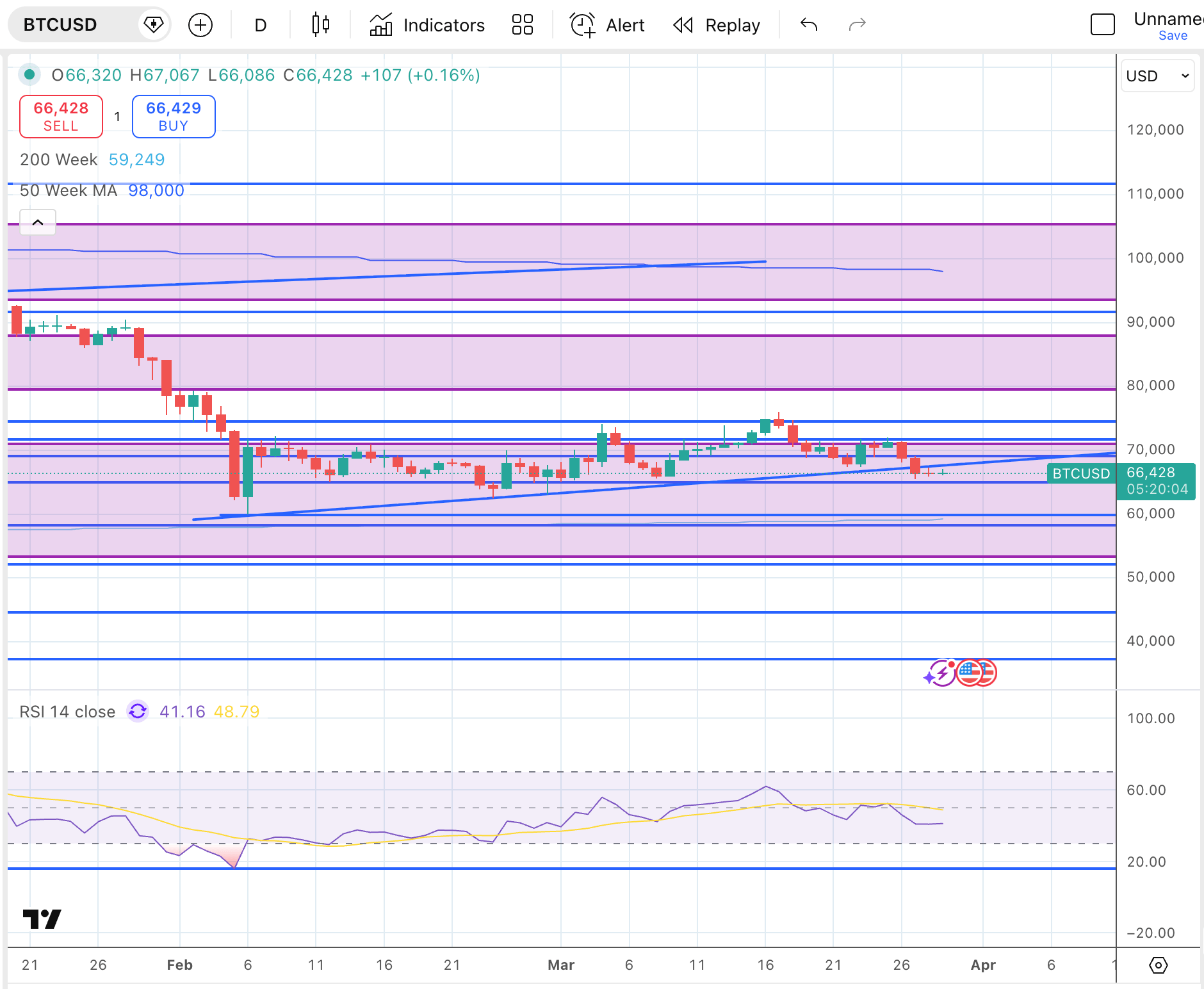Viewport: 1204px width, 989px height.
Task: Click the RSI value 41.16
Action: [183, 712]
